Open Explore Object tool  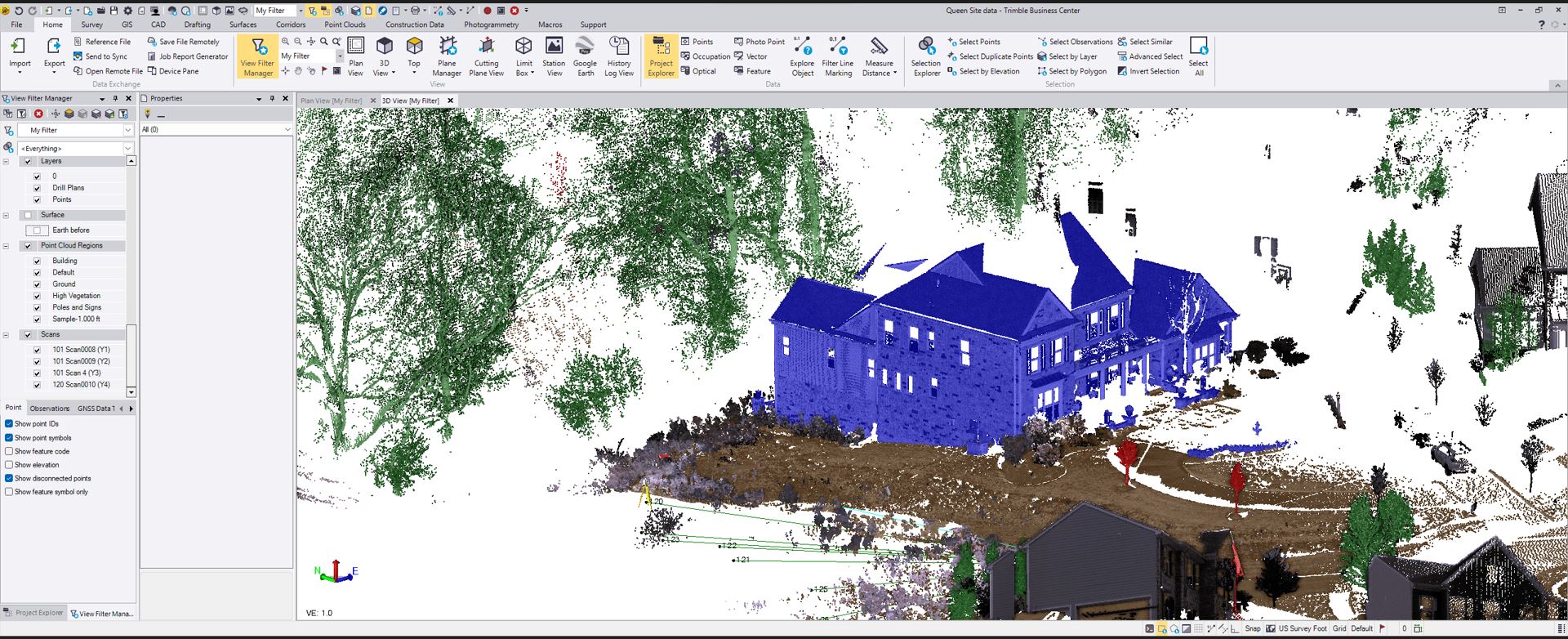(x=802, y=56)
